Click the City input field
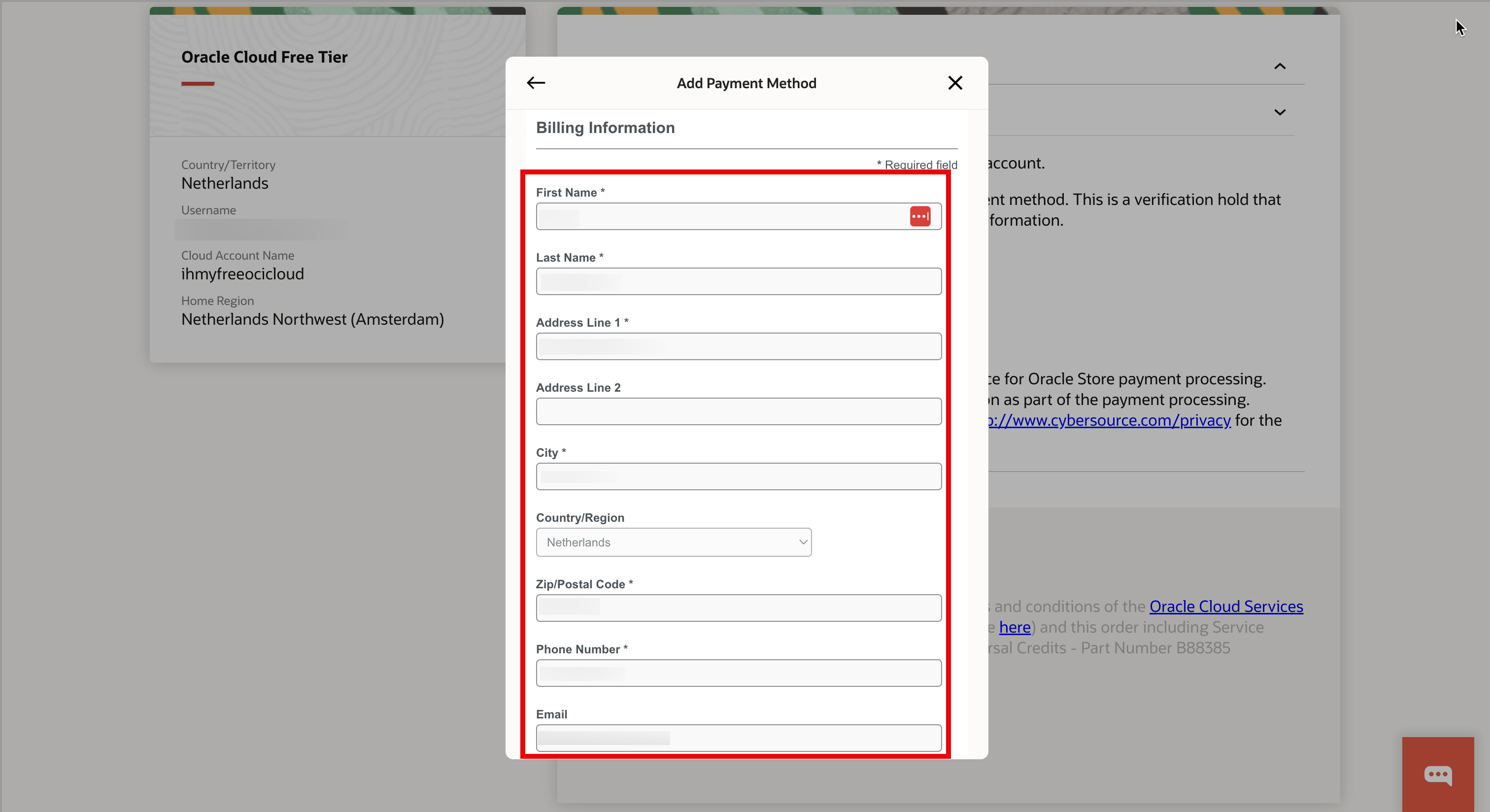The image size is (1490, 812). click(738, 476)
